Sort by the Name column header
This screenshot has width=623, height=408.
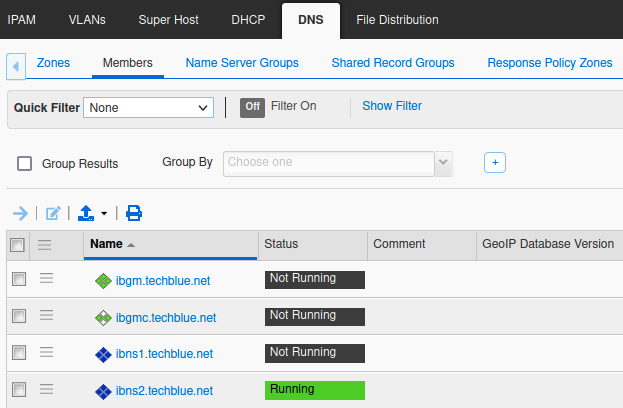(x=106, y=244)
